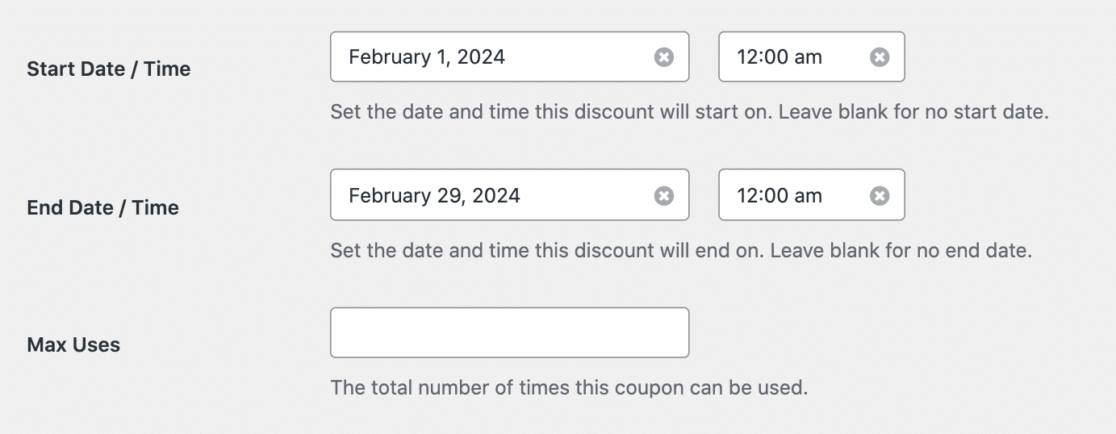Focus the empty Max Uses input box
The width and height of the screenshot is (1116, 434).
point(509,332)
